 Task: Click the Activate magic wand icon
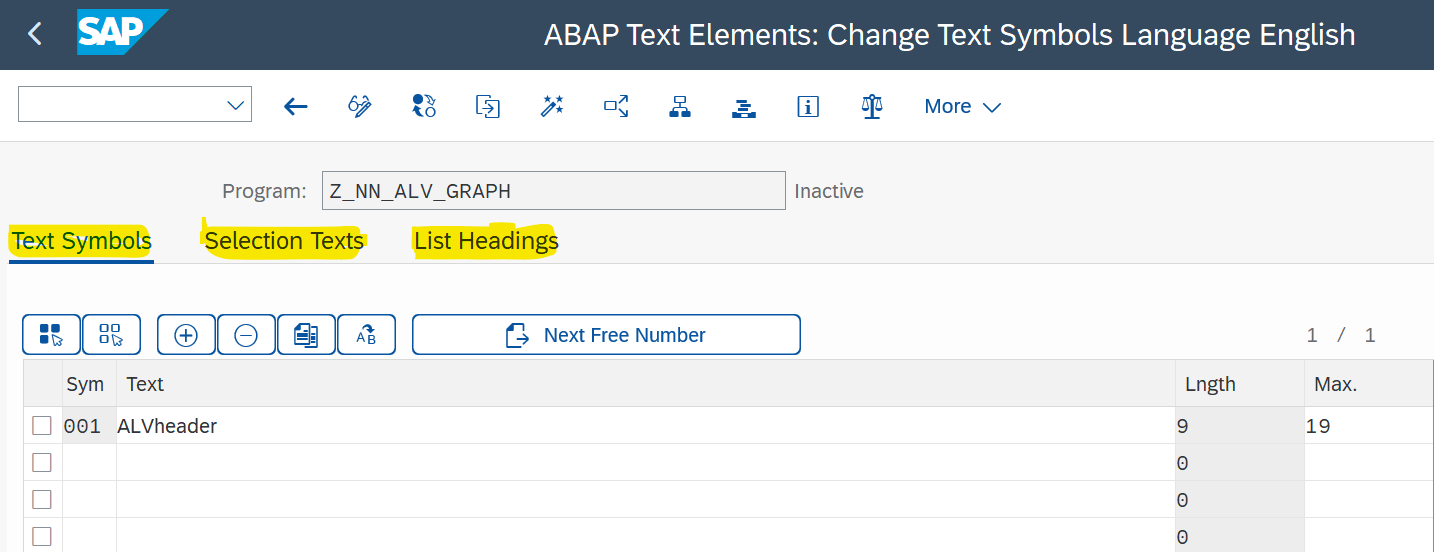(552, 106)
